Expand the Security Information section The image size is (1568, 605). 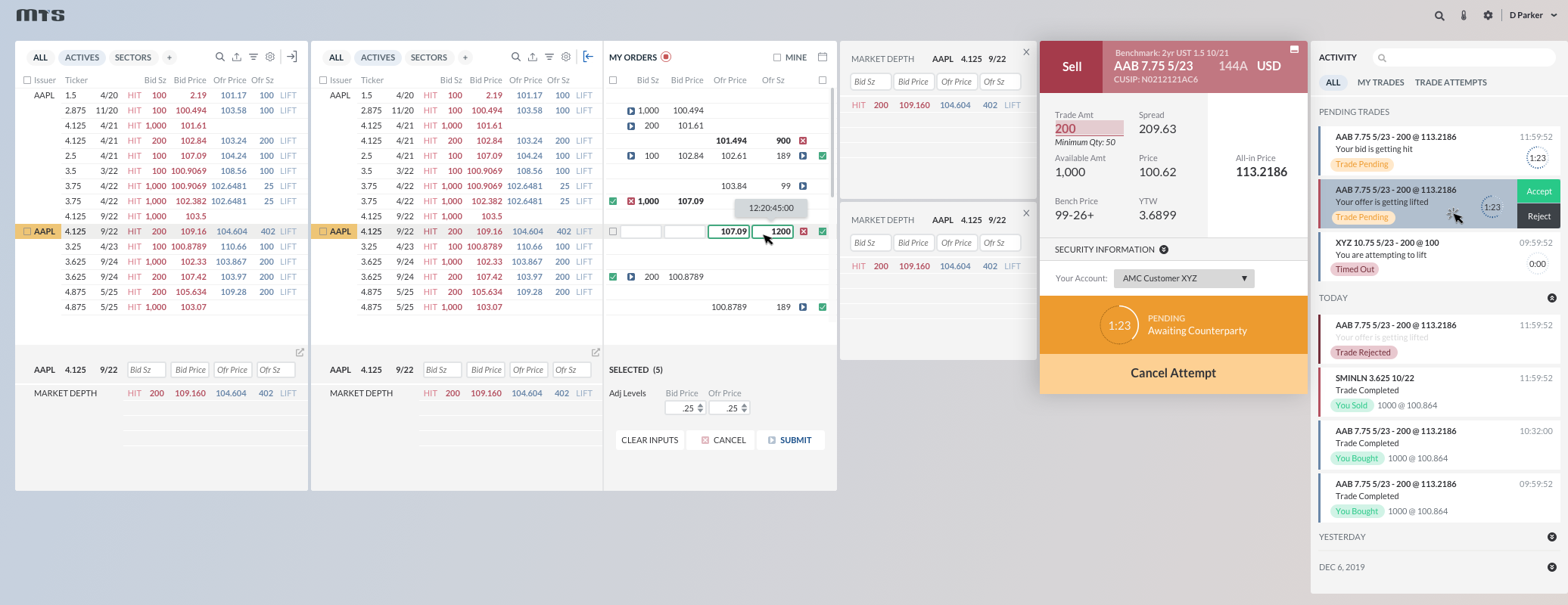(1164, 250)
